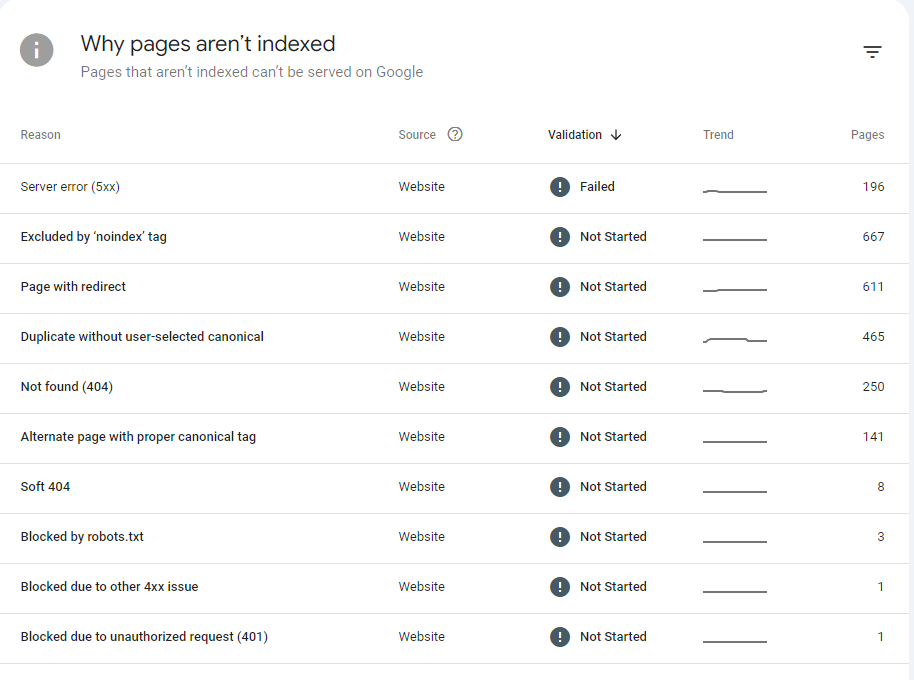The width and height of the screenshot is (914, 680).
Task: Click the Failed validation text
Action: tap(597, 186)
